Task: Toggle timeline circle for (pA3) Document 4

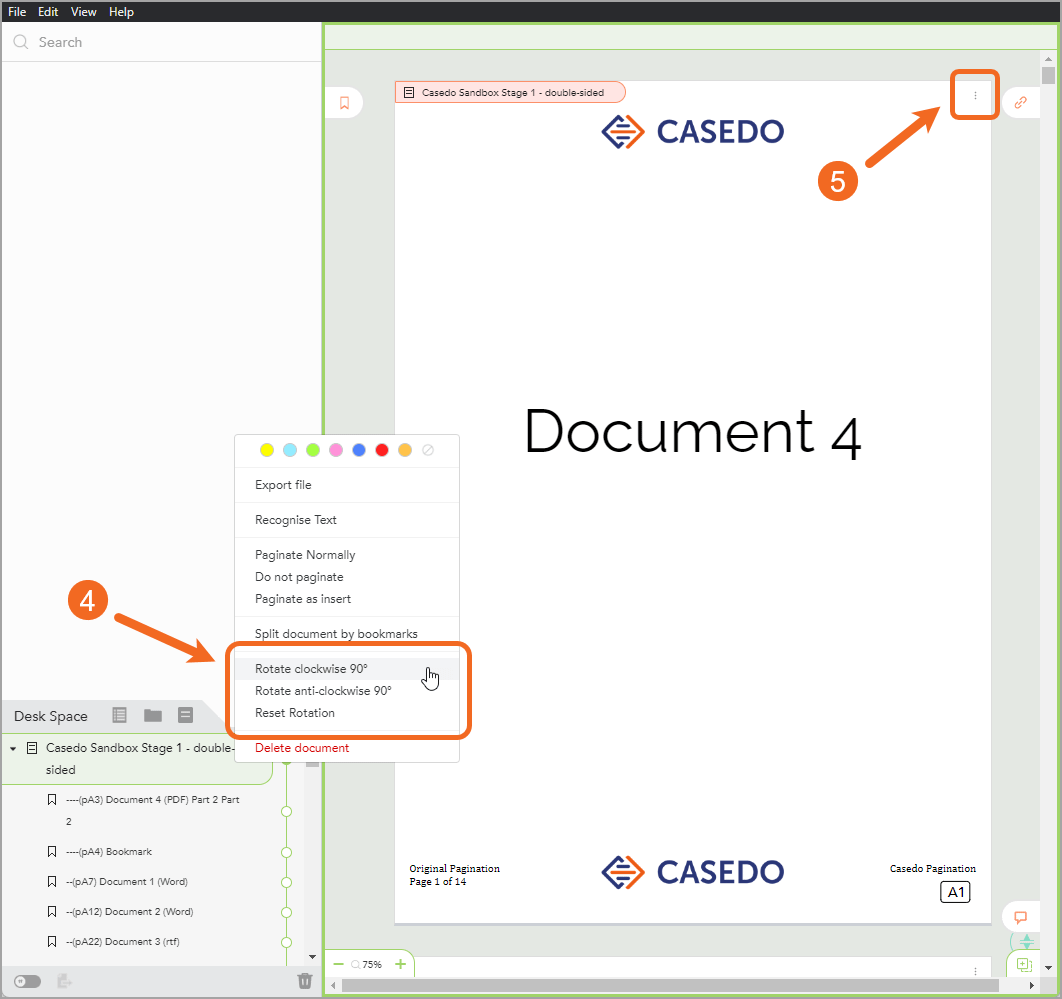Action: coord(286,811)
